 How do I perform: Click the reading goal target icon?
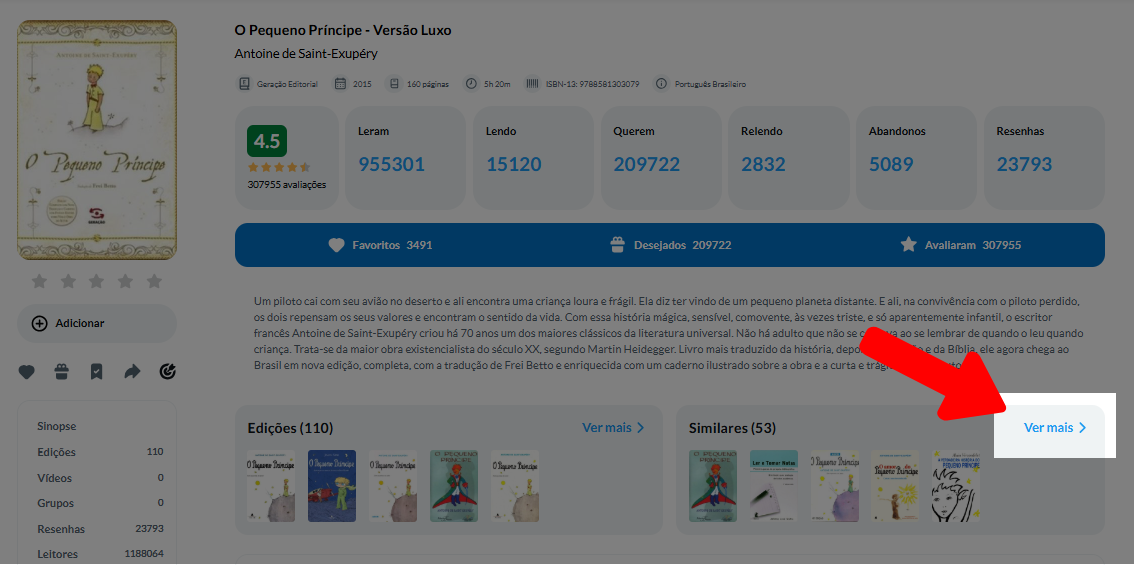(168, 372)
